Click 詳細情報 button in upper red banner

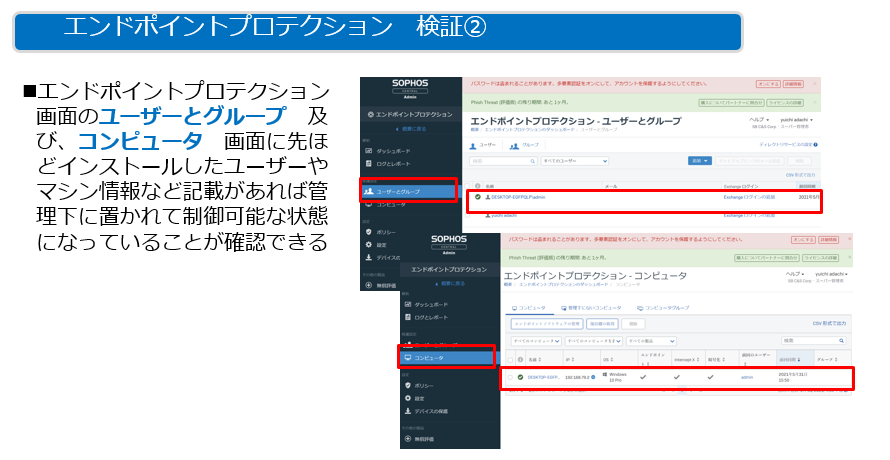pyautogui.click(x=794, y=84)
